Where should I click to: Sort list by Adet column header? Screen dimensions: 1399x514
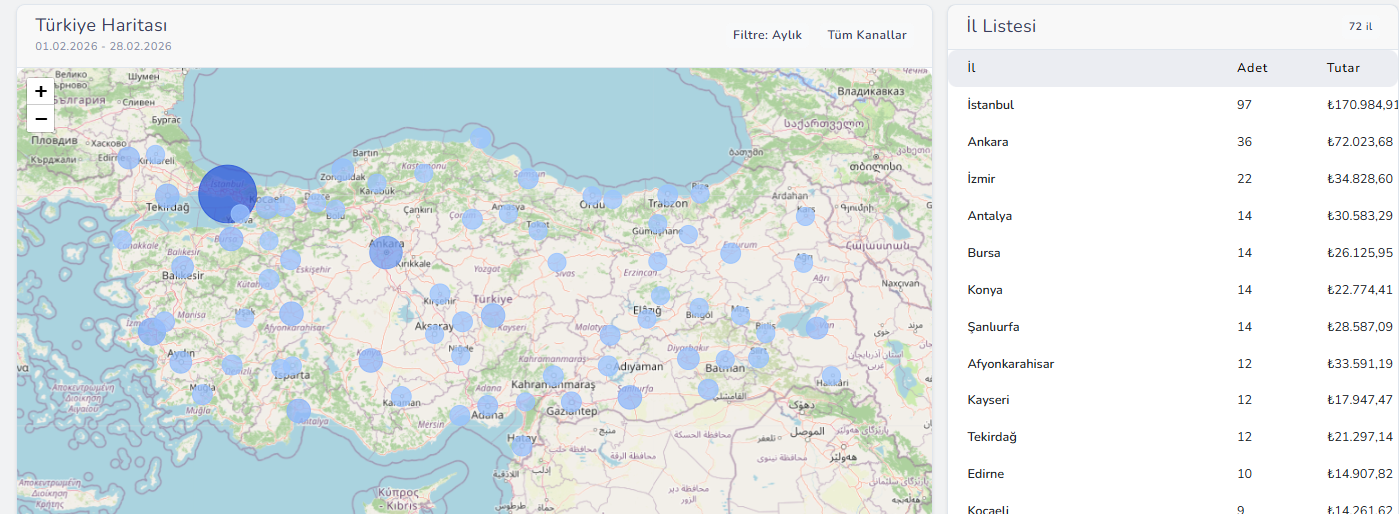pyautogui.click(x=1252, y=68)
